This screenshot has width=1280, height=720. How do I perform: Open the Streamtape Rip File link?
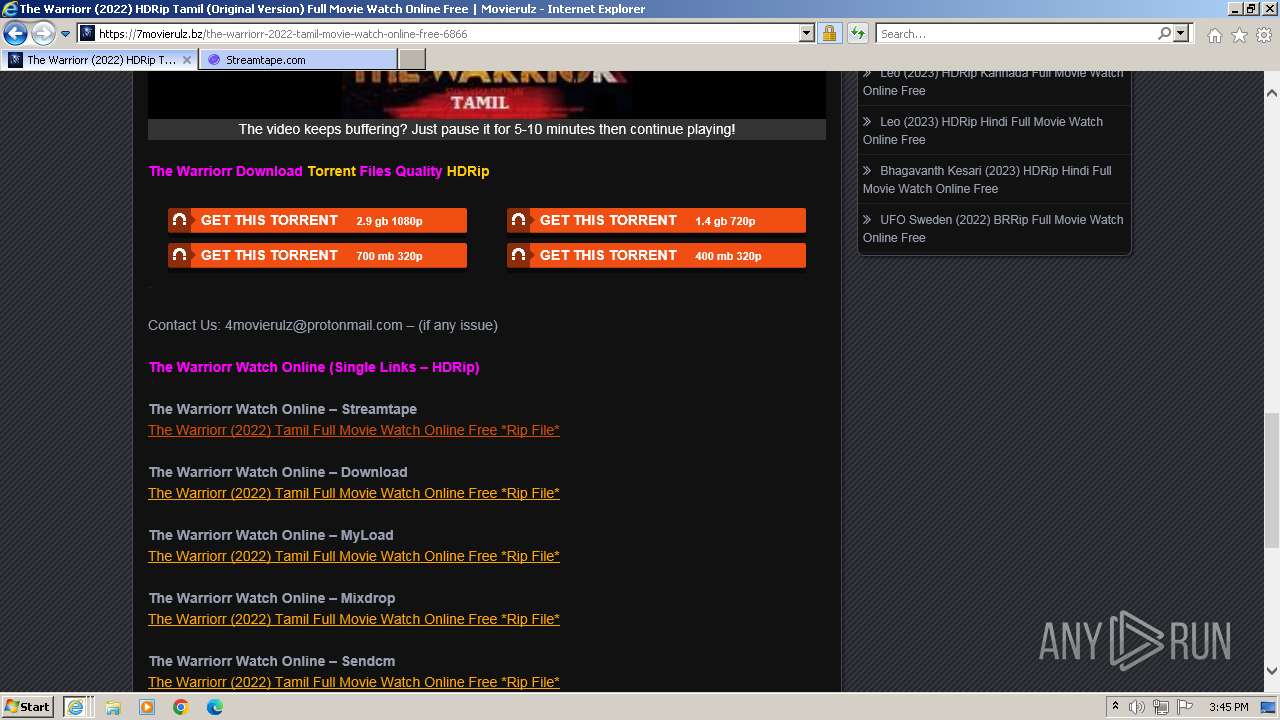click(354, 430)
